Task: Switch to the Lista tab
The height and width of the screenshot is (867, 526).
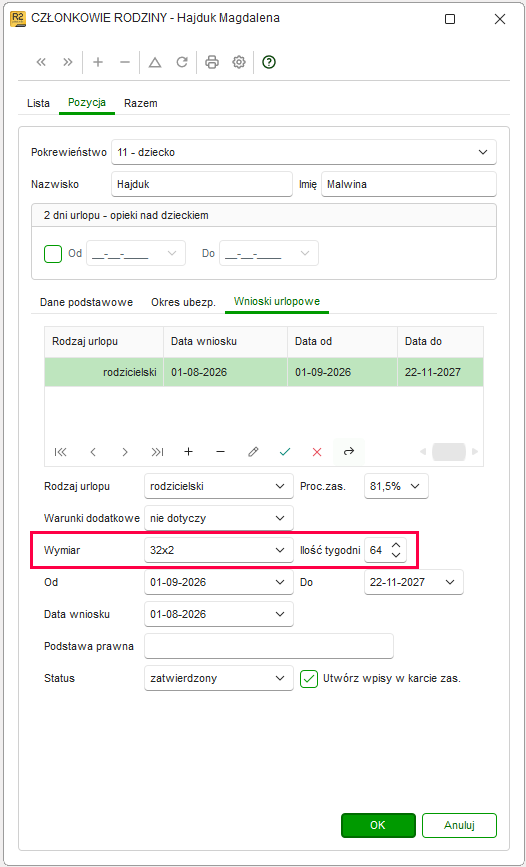Action: point(38,103)
